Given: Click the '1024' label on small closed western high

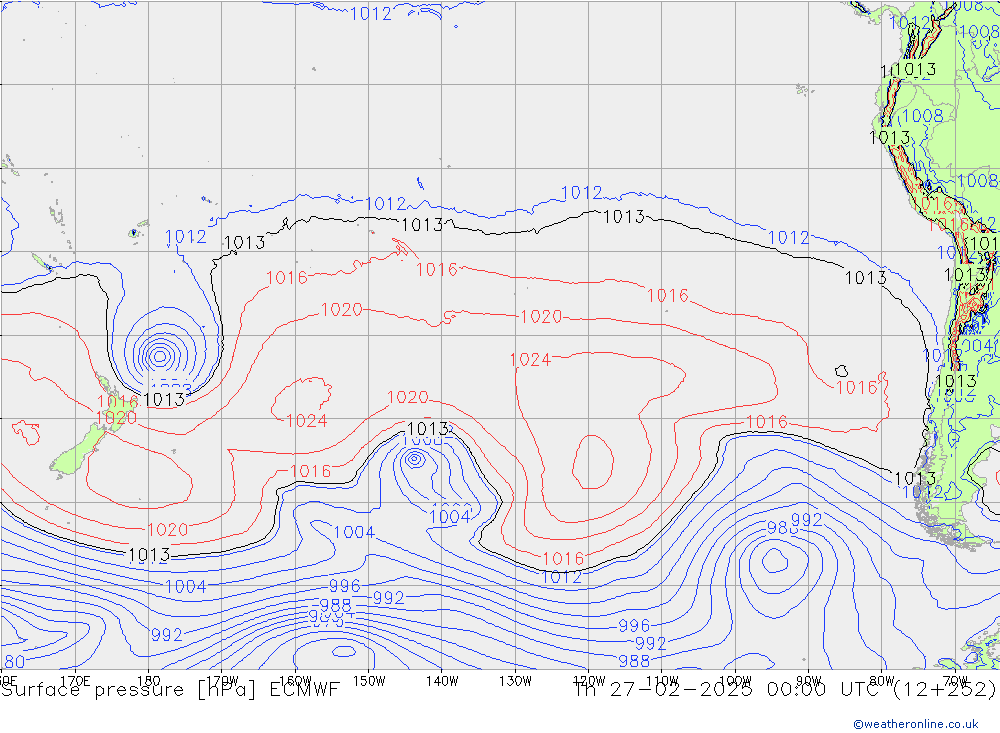Looking at the screenshot, I should [x=307, y=421].
